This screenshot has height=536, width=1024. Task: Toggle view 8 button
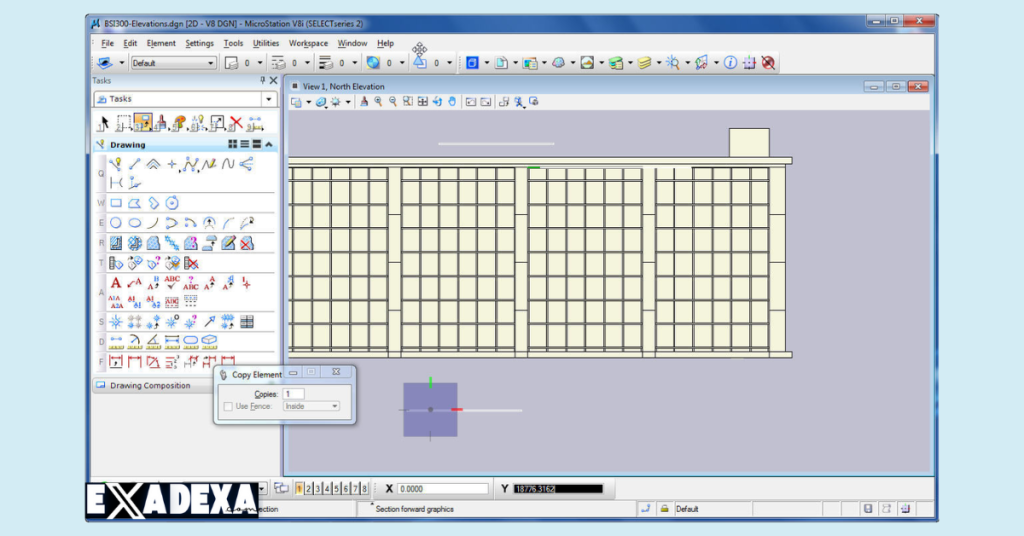364,488
